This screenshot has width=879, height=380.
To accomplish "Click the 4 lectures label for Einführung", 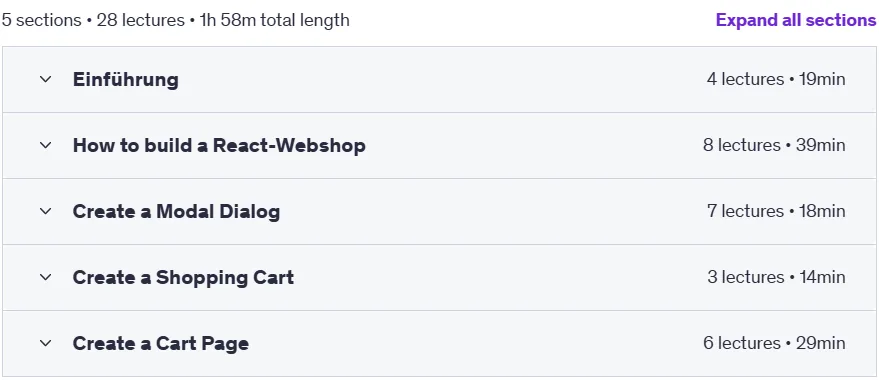I will coord(745,80).
